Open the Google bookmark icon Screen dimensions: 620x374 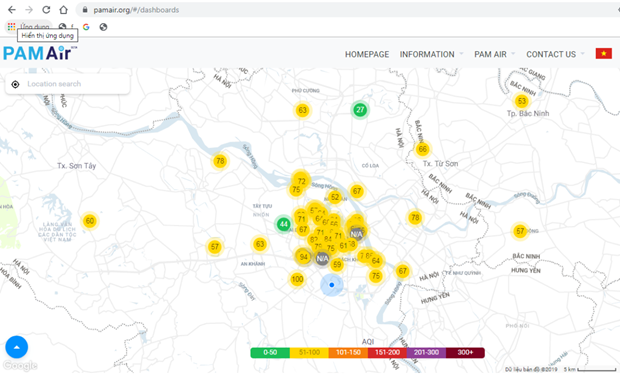pos(86,27)
